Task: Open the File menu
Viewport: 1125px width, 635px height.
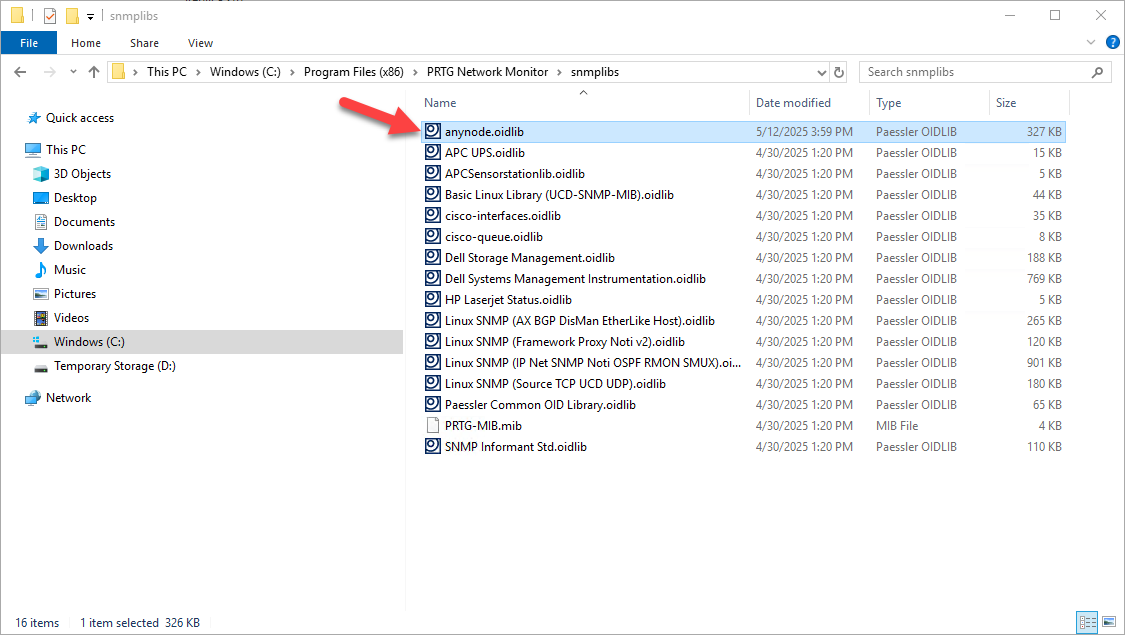Action: tap(29, 43)
